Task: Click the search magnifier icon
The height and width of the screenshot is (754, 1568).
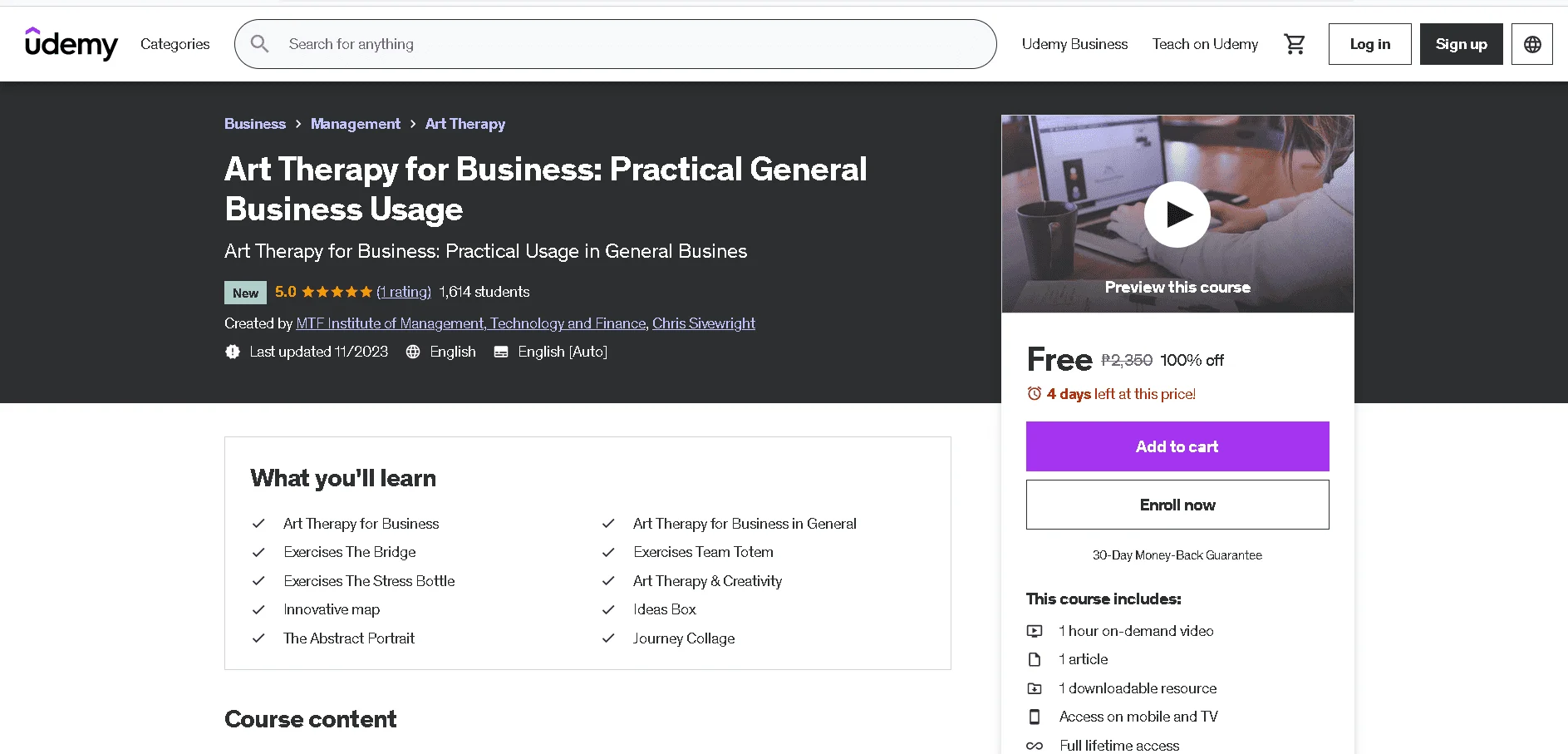Action: click(x=260, y=43)
